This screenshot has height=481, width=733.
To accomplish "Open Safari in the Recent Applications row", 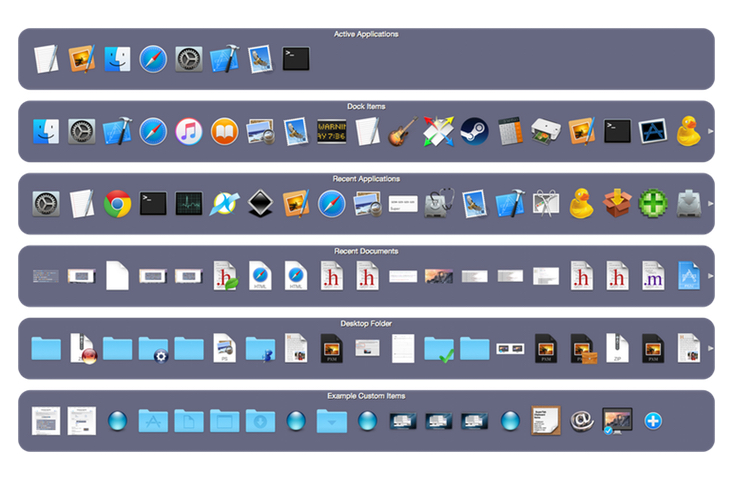I will 331,204.
